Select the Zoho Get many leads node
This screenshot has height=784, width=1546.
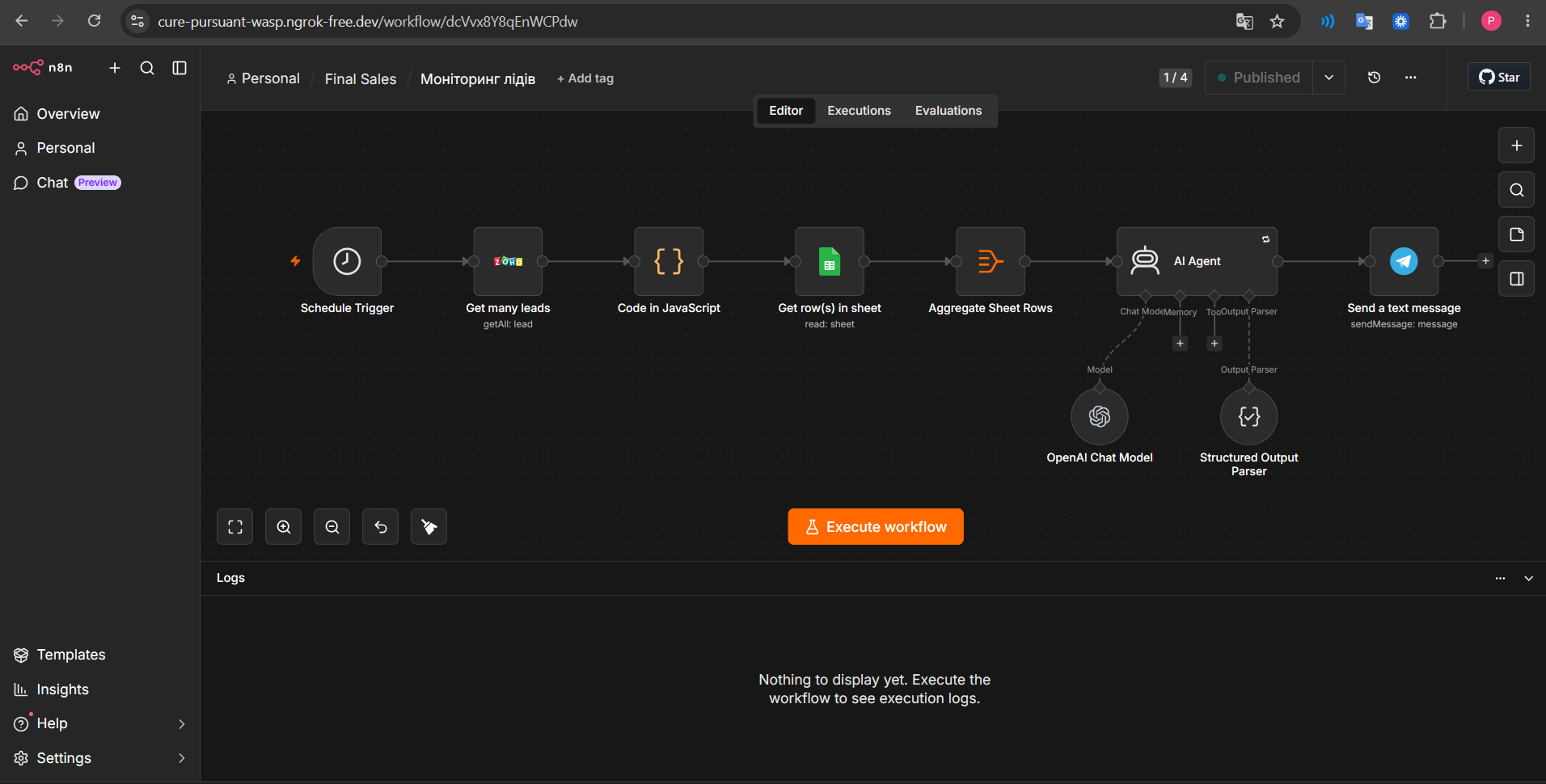tap(508, 261)
